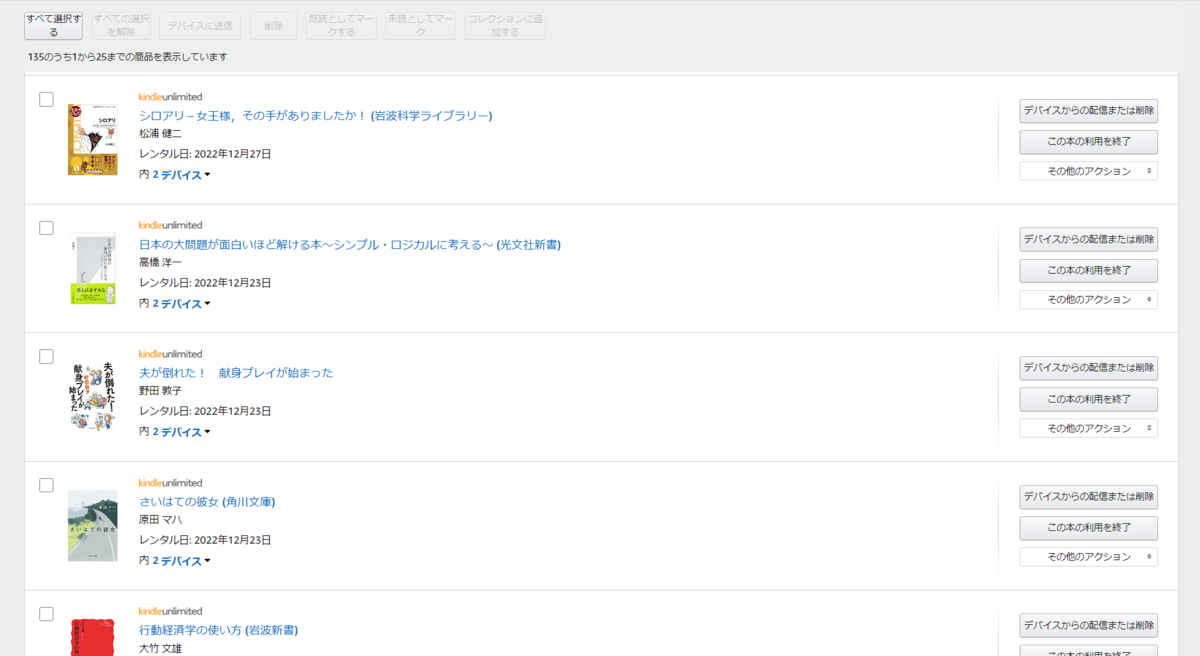Click the すべて選択する button

pyautogui.click(x=53, y=26)
